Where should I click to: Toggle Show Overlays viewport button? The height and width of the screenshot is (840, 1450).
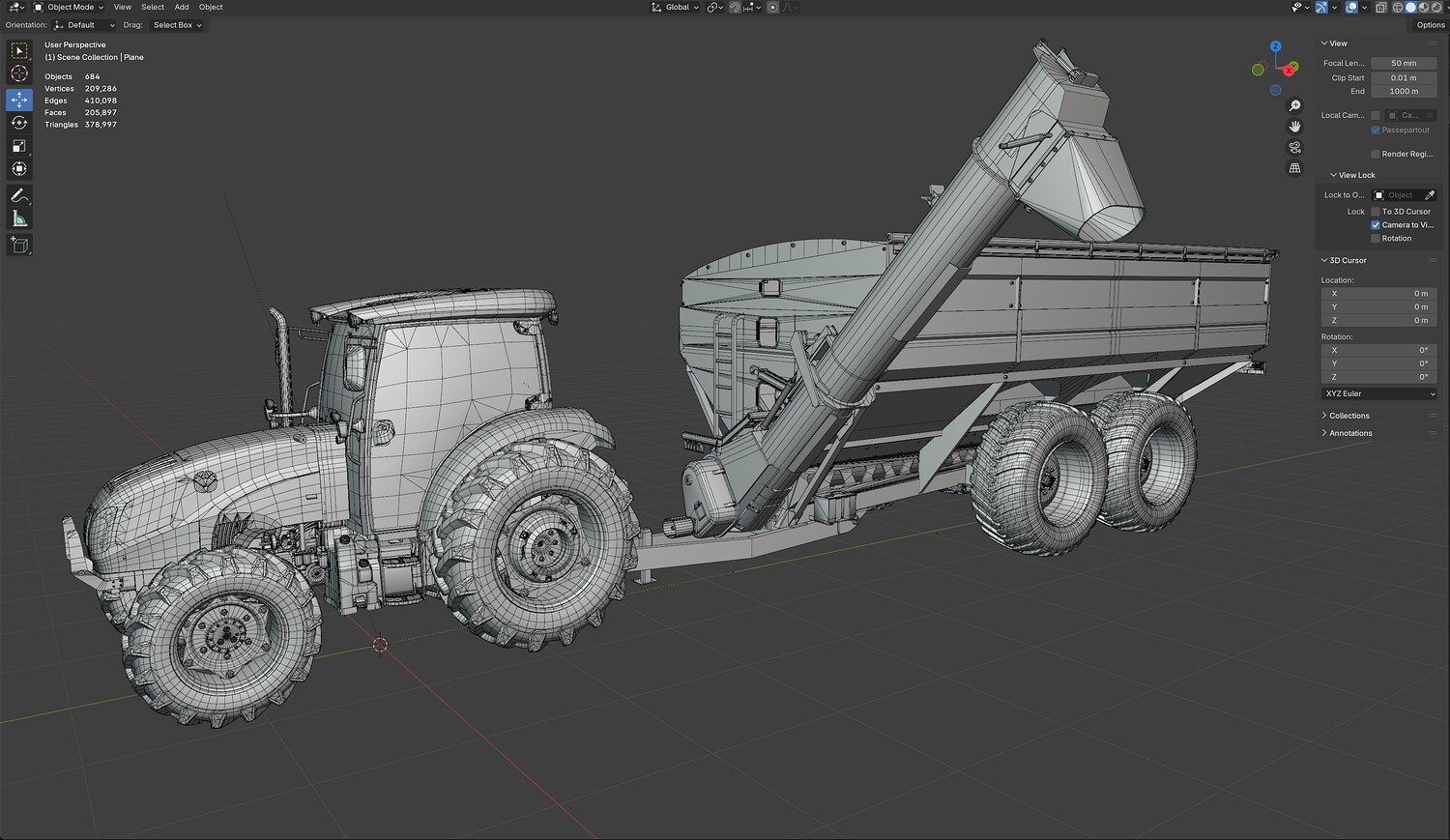coord(1351,7)
